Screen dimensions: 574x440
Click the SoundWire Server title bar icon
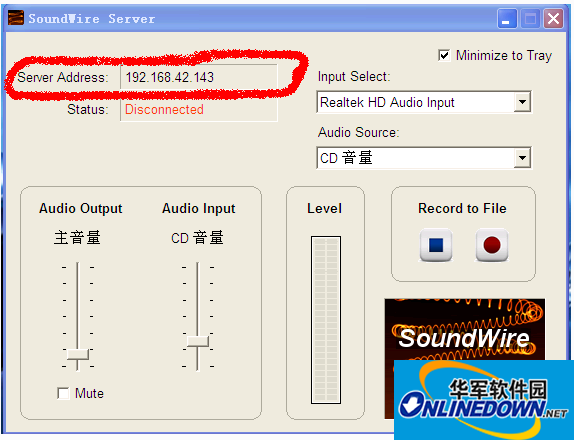[16, 18]
